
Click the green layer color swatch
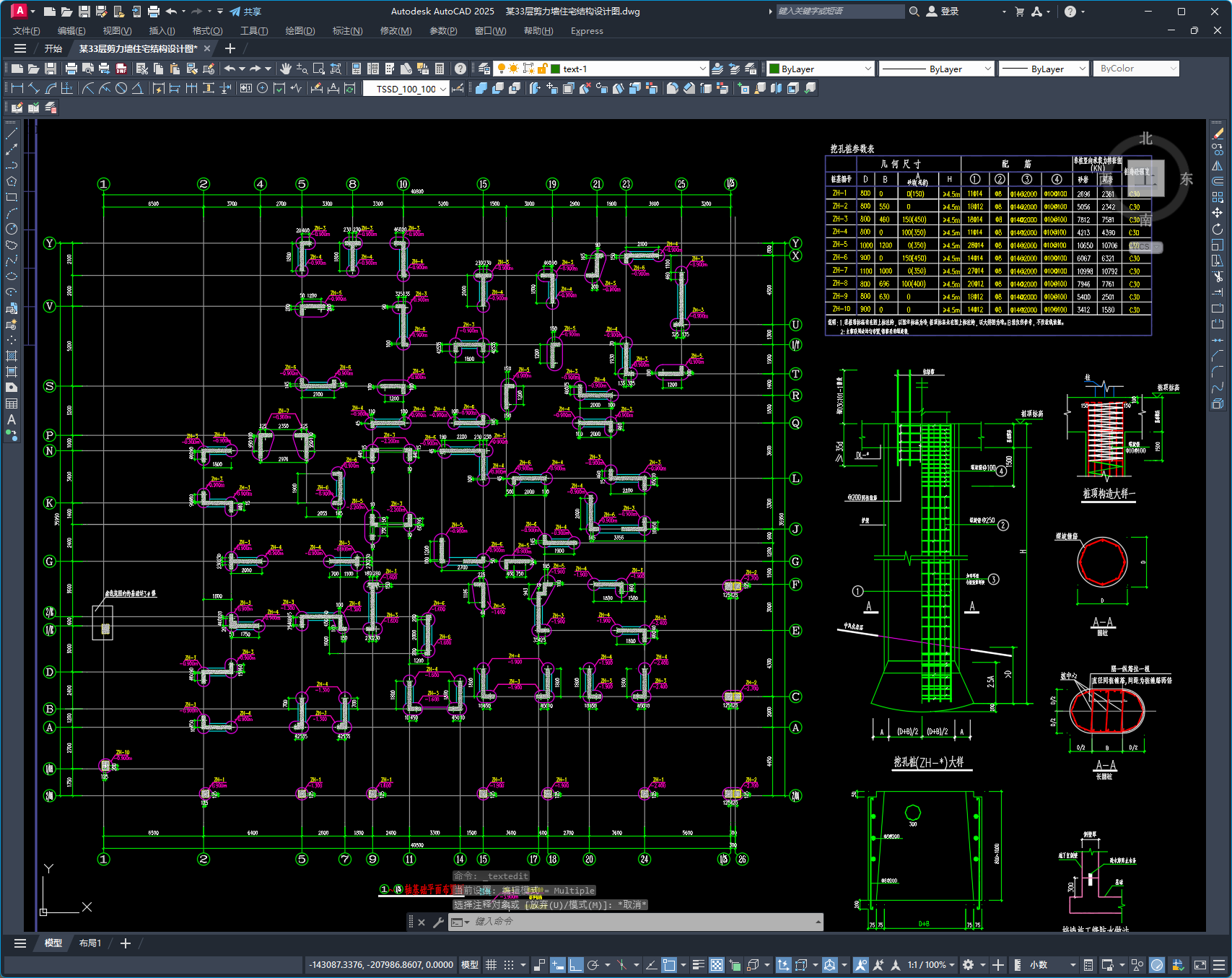[556, 69]
